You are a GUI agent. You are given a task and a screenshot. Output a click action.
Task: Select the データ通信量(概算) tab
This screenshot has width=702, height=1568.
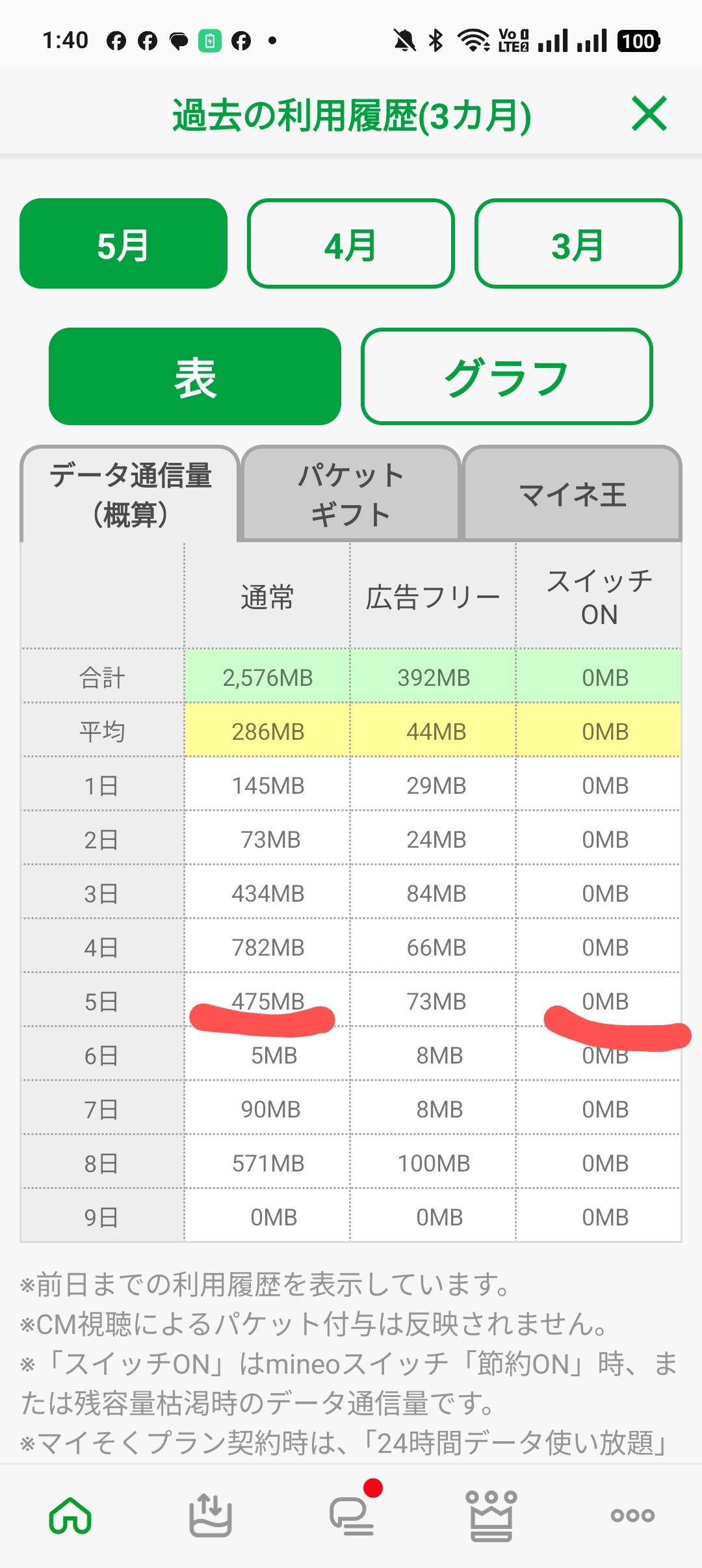130,494
